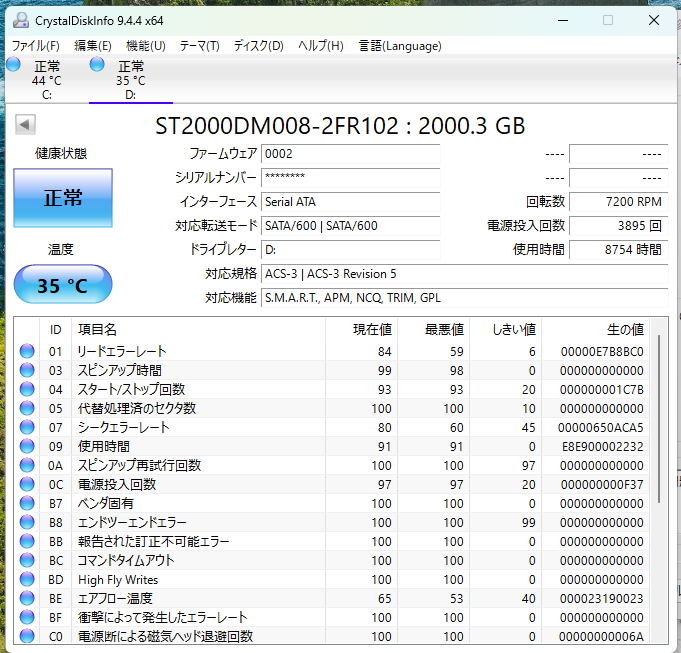Open the ファイル(F) menu
681x653 pixels.
[36, 46]
